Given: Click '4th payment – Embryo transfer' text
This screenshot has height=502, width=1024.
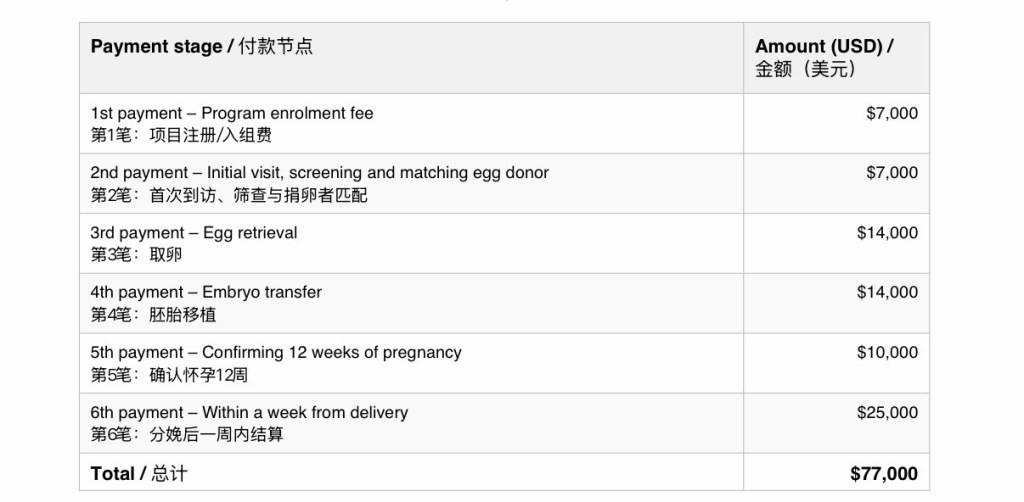Looking at the screenshot, I should click(x=206, y=293).
